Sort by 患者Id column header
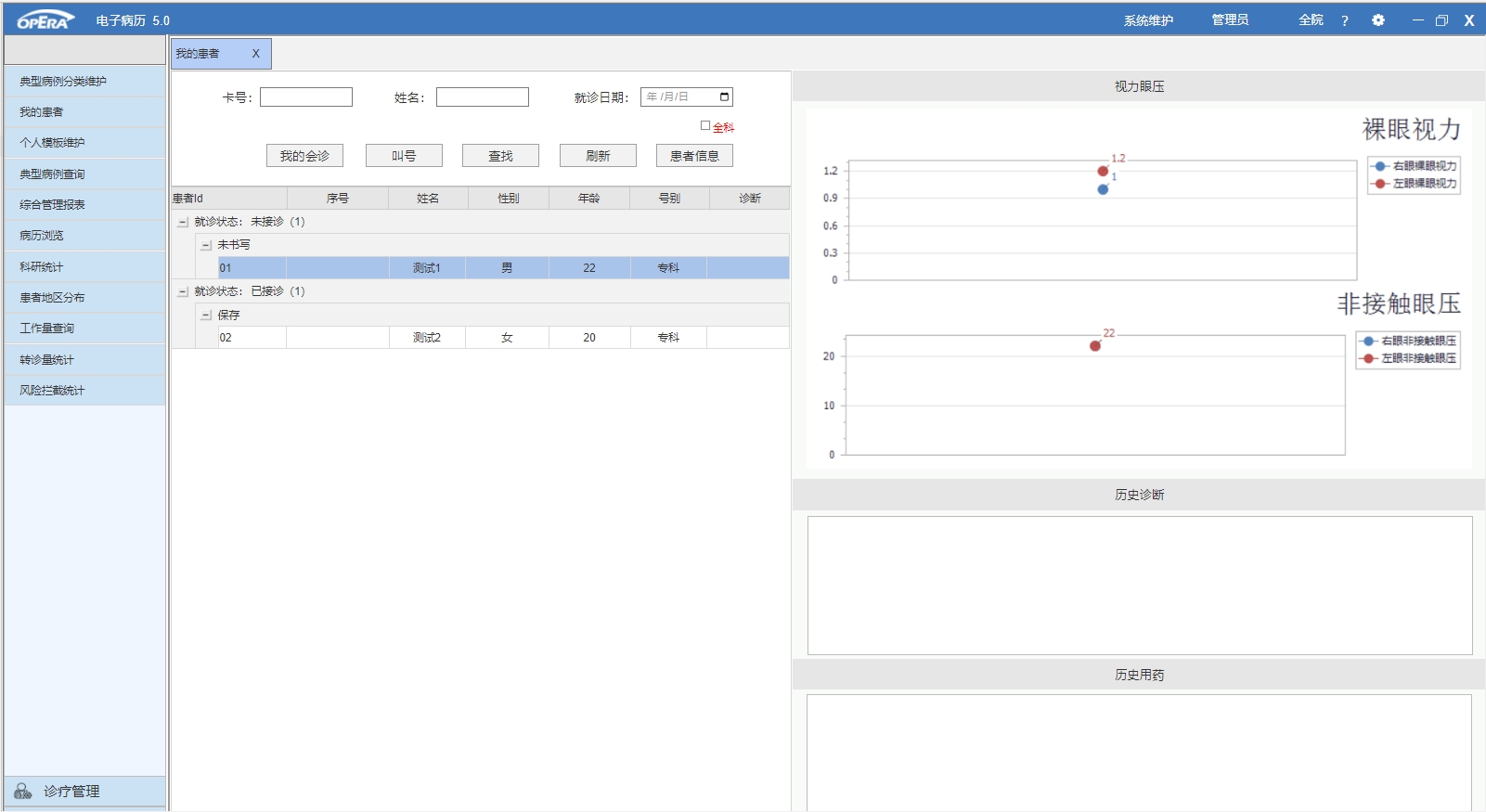Image resolution: width=1486 pixels, height=812 pixels. point(229,198)
